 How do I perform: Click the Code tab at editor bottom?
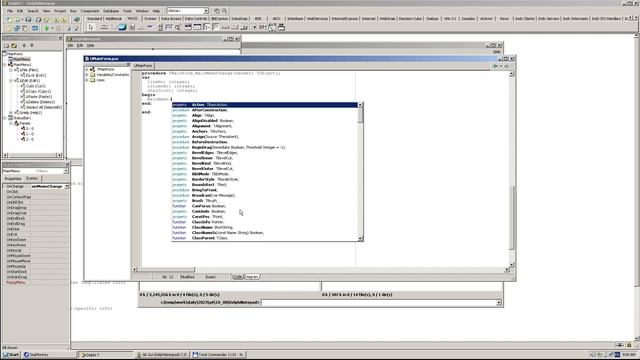coord(237,277)
